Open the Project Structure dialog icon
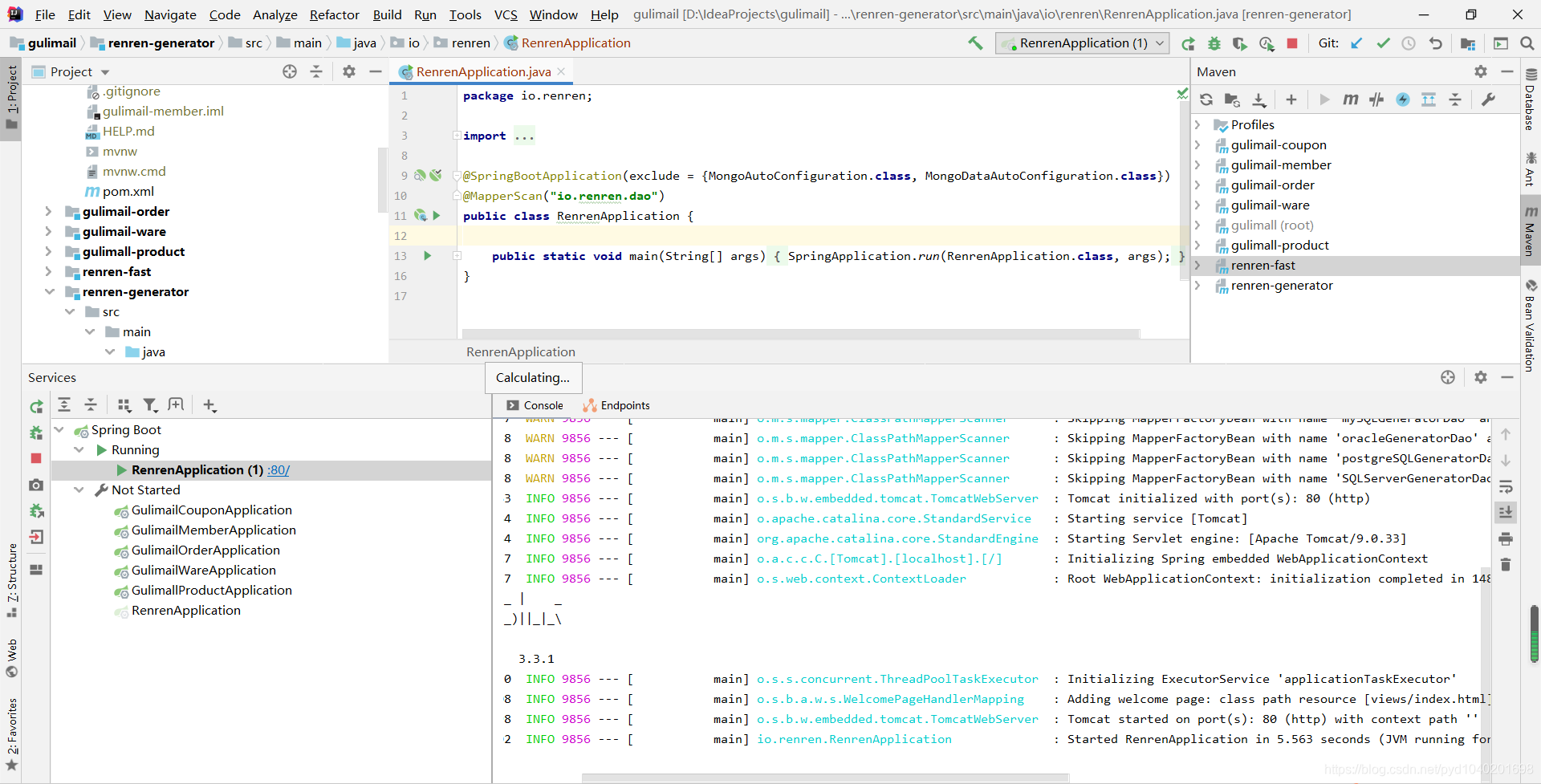The height and width of the screenshot is (784, 1541). click(1468, 43)
